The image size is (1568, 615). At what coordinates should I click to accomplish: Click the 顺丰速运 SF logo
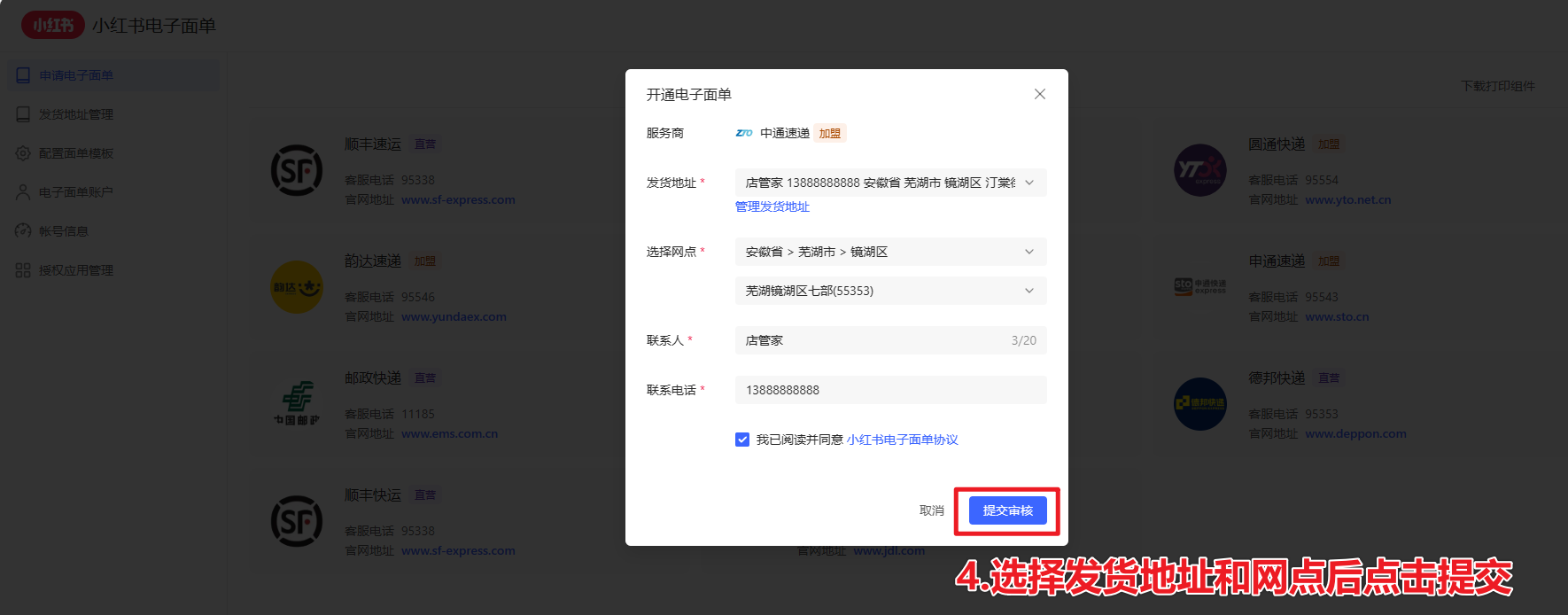pyautogui.click(x=296, y=170)
